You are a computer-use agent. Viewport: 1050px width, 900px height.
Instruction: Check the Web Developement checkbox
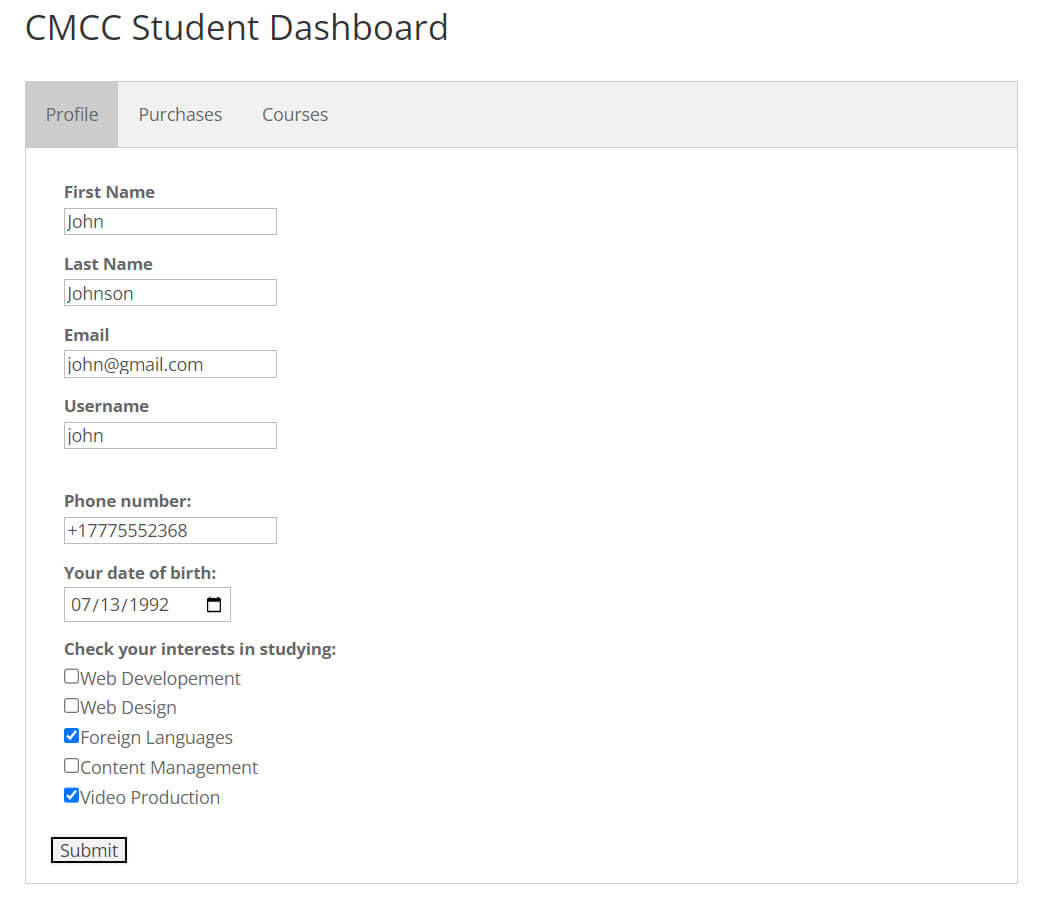click(71, 677)
